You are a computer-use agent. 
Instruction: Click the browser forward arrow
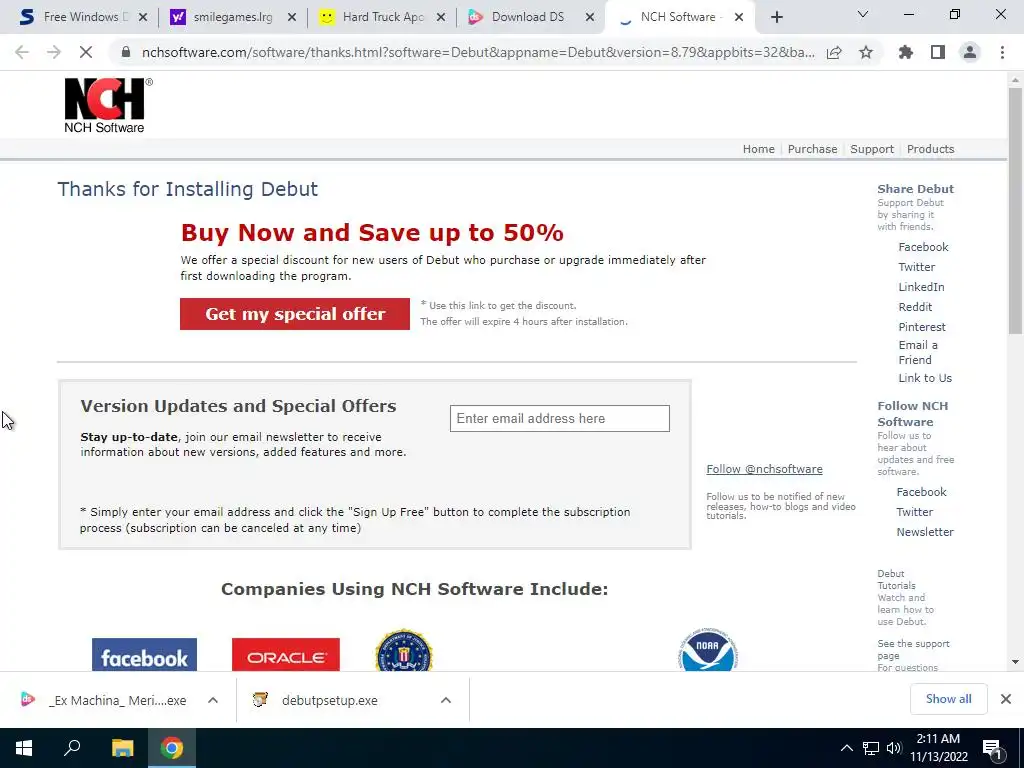pyautogui.click(x=54, y=52)
